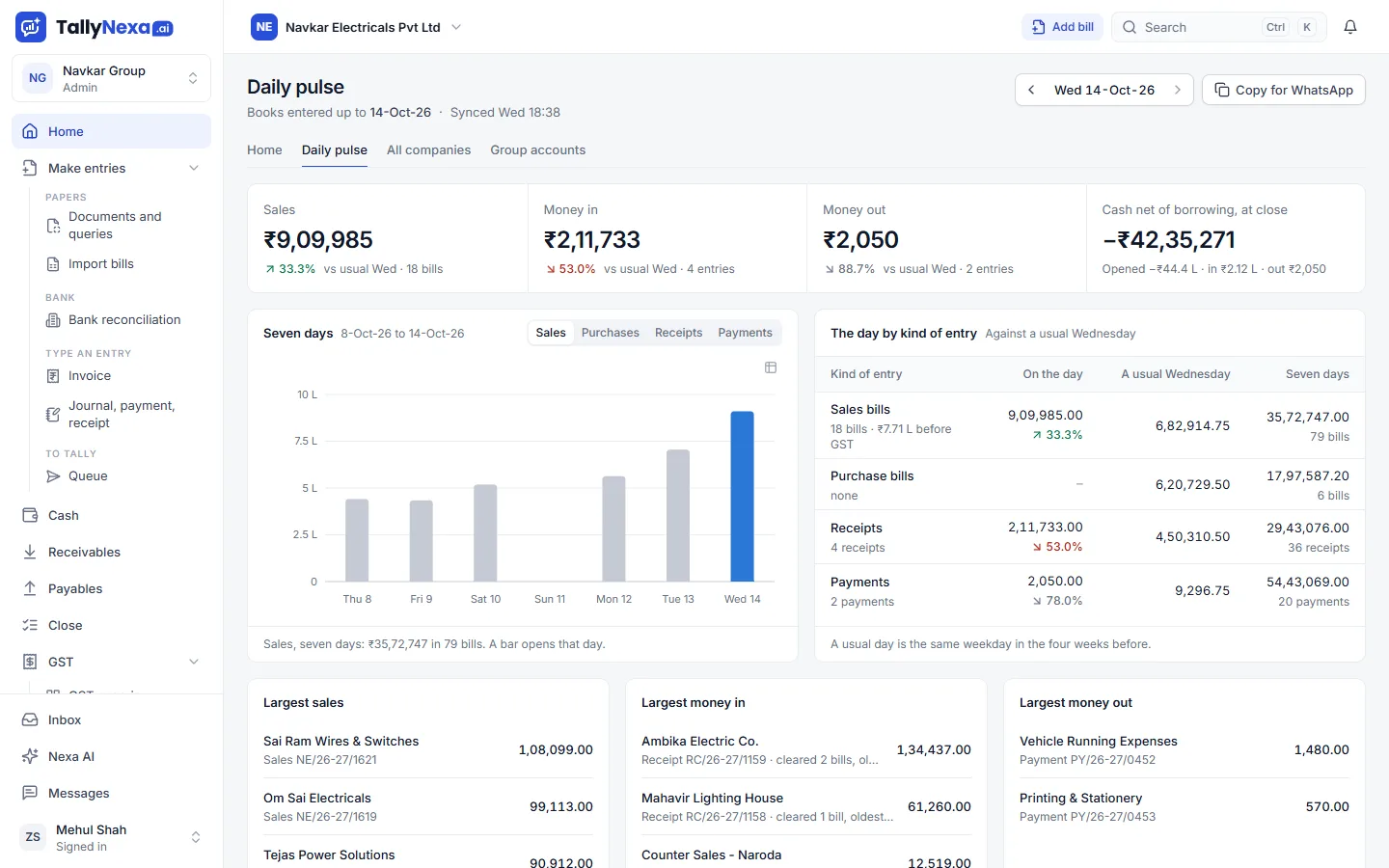Switch the chart to table view icon
The height and width of the screenshot is (868, 1389).
pyautogui.click(x=771, y=367)
